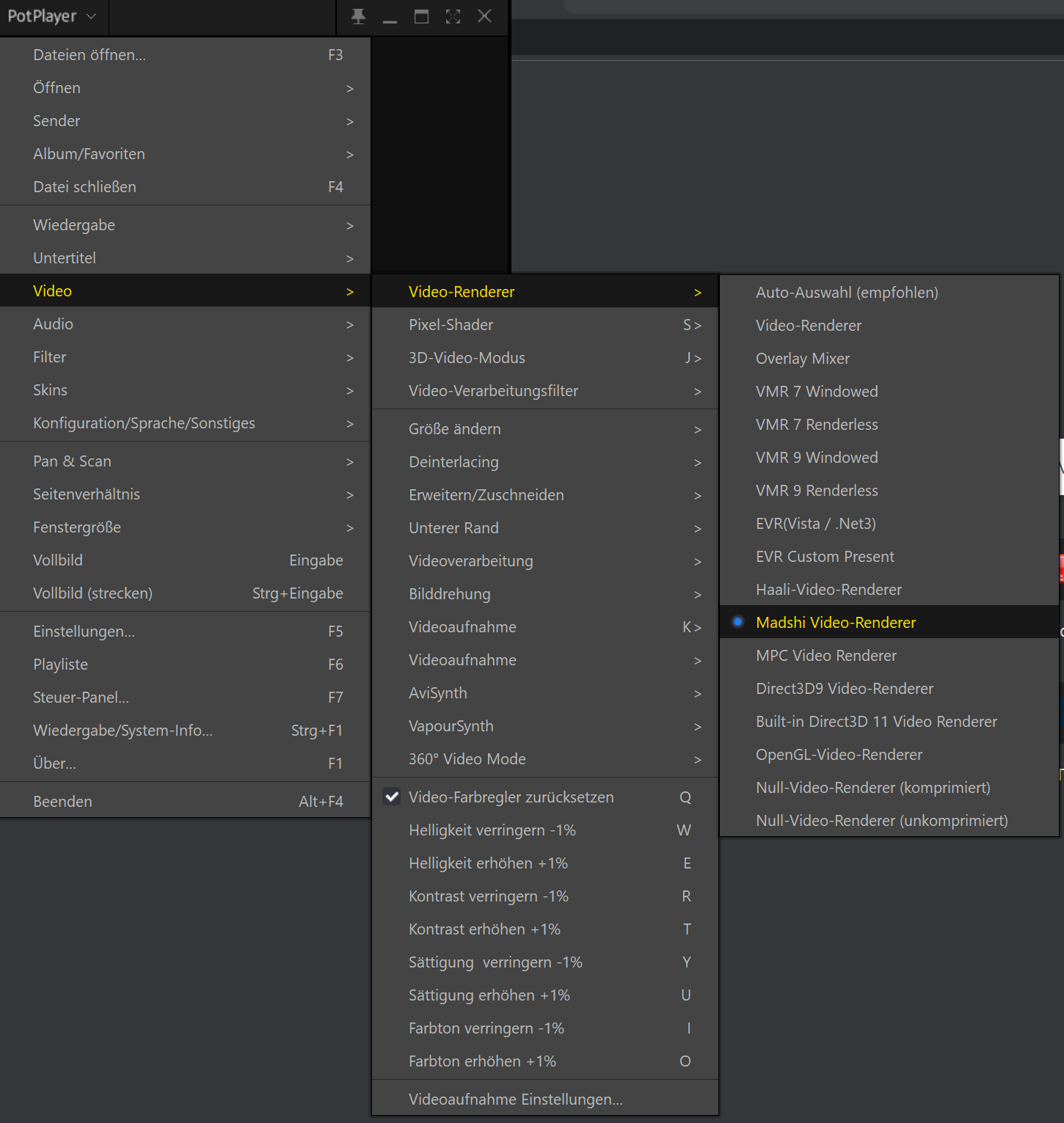Choose Auto-Auswahl (empfohlen) renderer

[x=889, y=292]
